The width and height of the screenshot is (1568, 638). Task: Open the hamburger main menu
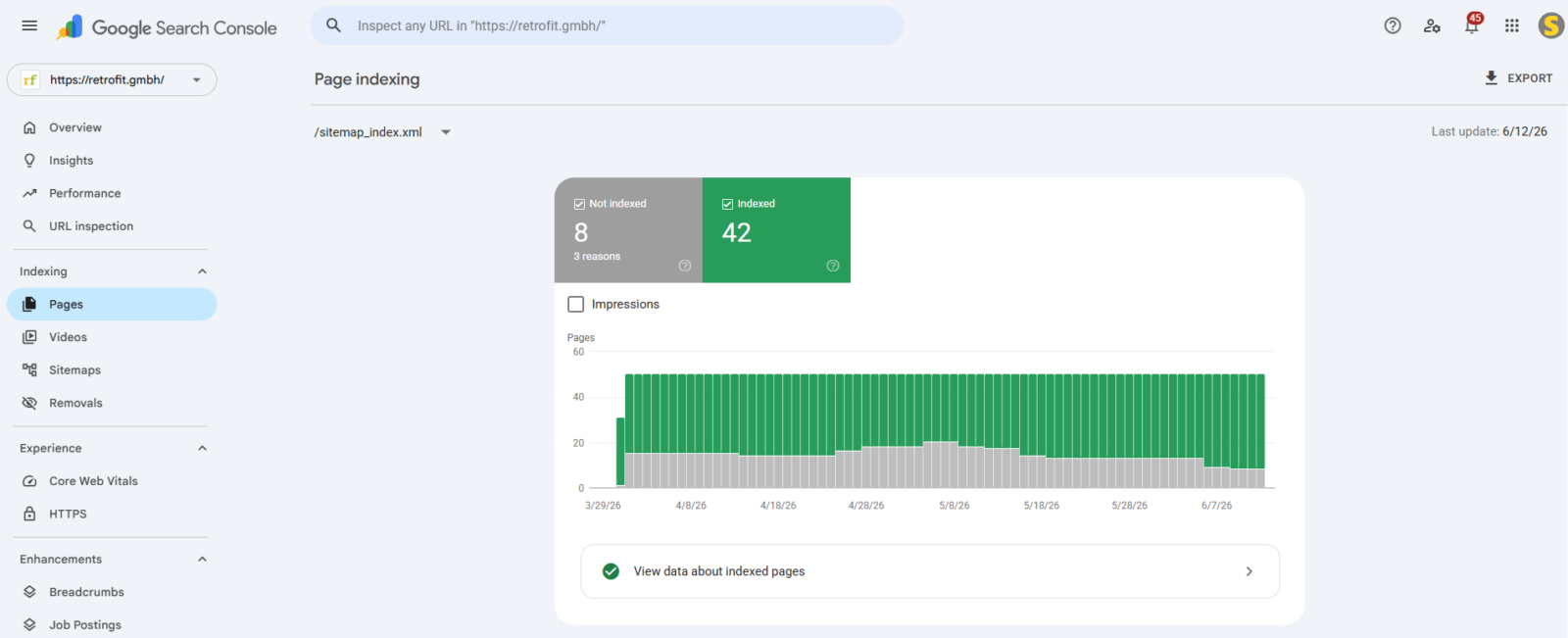[29, 25]
